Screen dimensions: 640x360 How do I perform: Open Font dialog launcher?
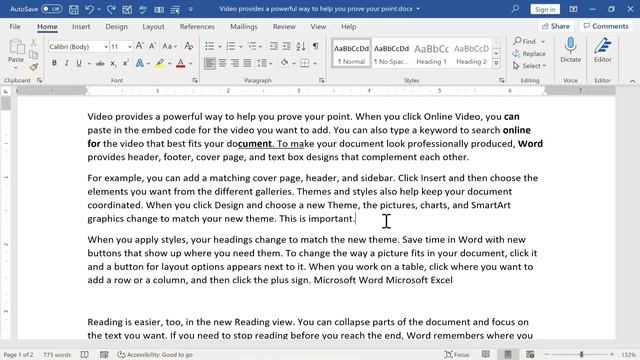tap(195, 80)
